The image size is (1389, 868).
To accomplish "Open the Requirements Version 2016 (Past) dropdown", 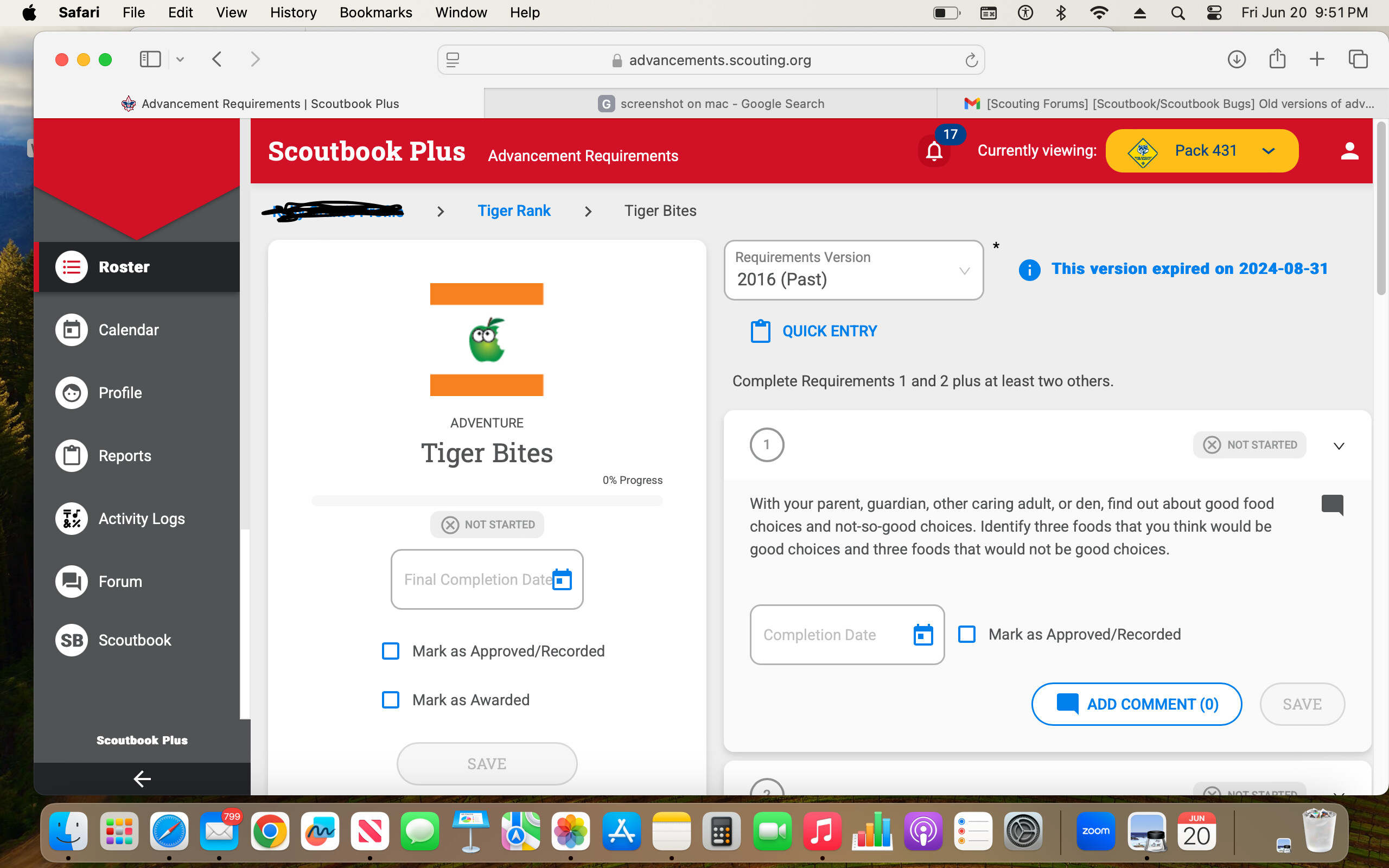I will pos(853,270).
